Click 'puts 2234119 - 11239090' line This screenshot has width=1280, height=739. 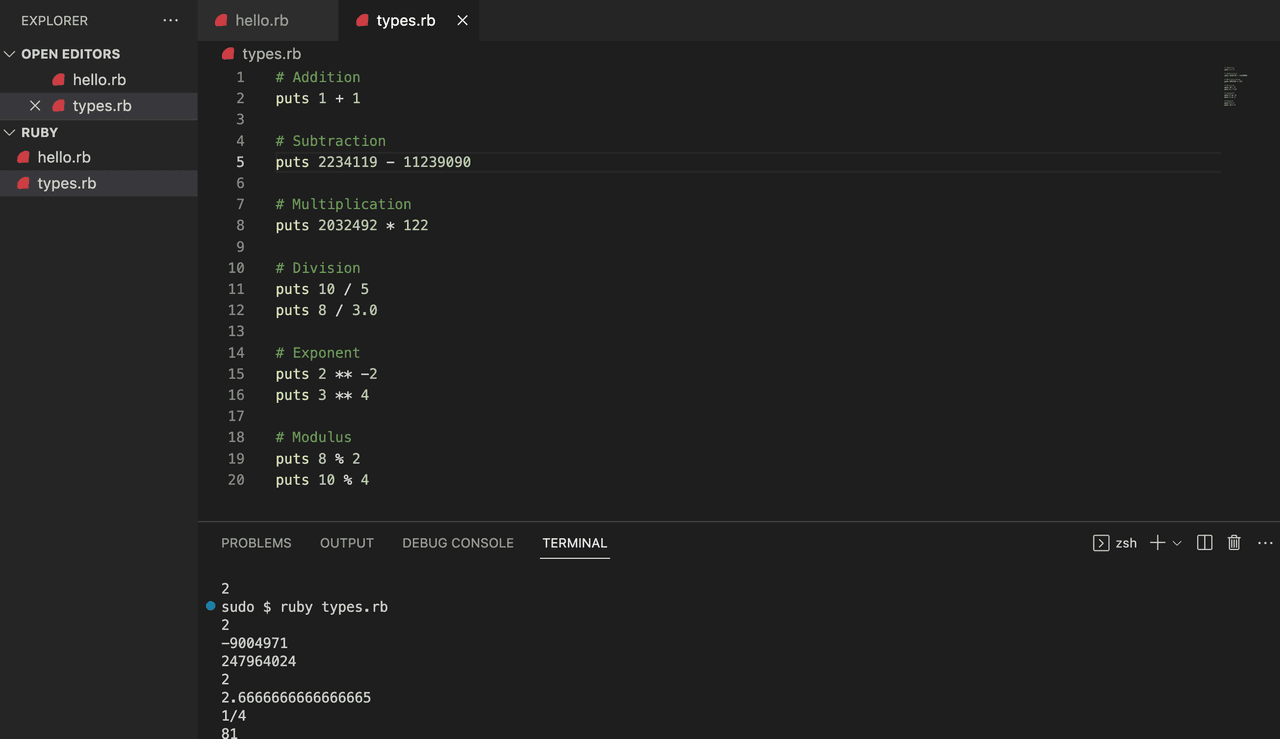click(373, 162)
